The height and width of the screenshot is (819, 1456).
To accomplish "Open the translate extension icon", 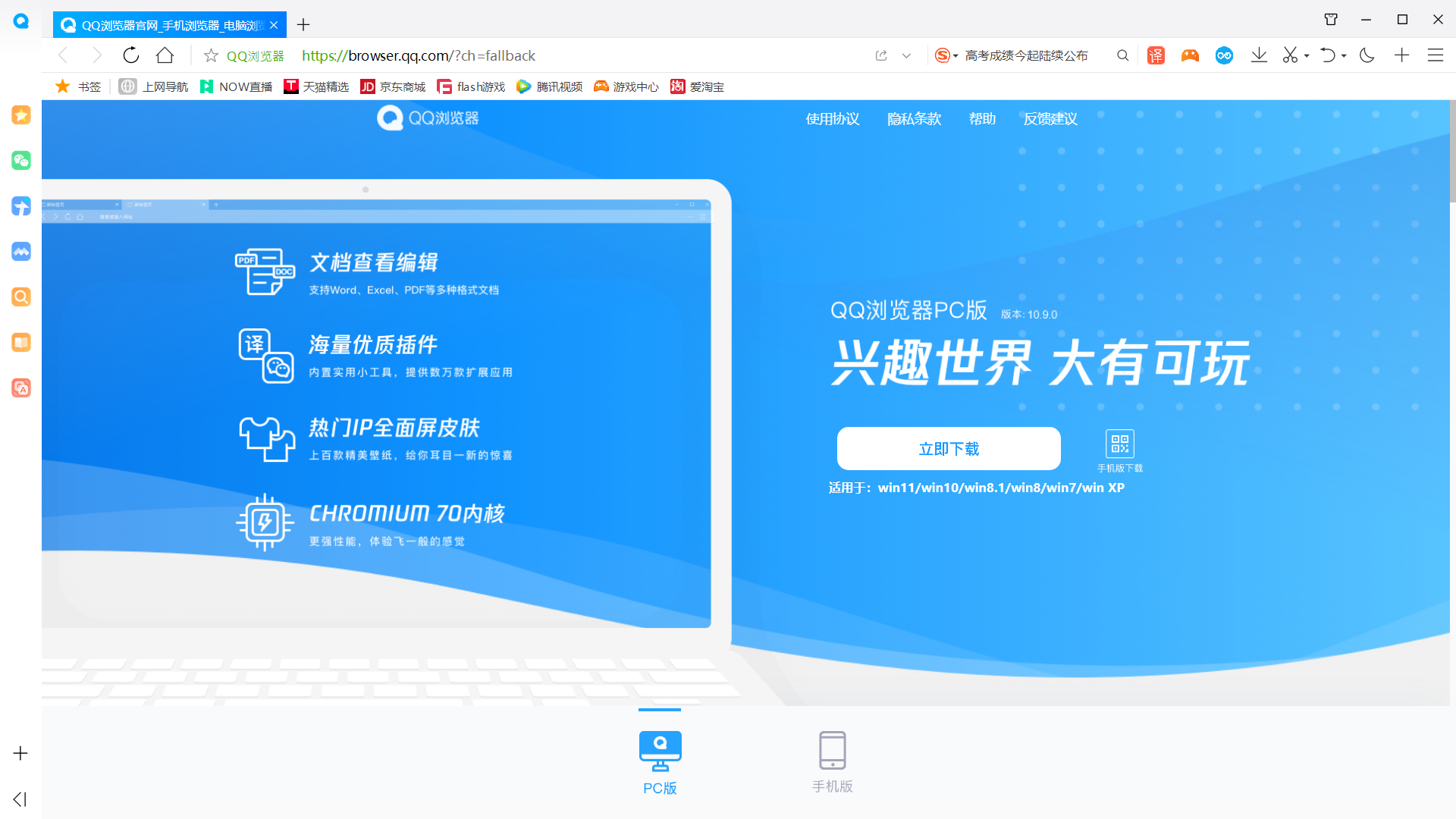I will pyautogui.click(x=1156, y=55).
